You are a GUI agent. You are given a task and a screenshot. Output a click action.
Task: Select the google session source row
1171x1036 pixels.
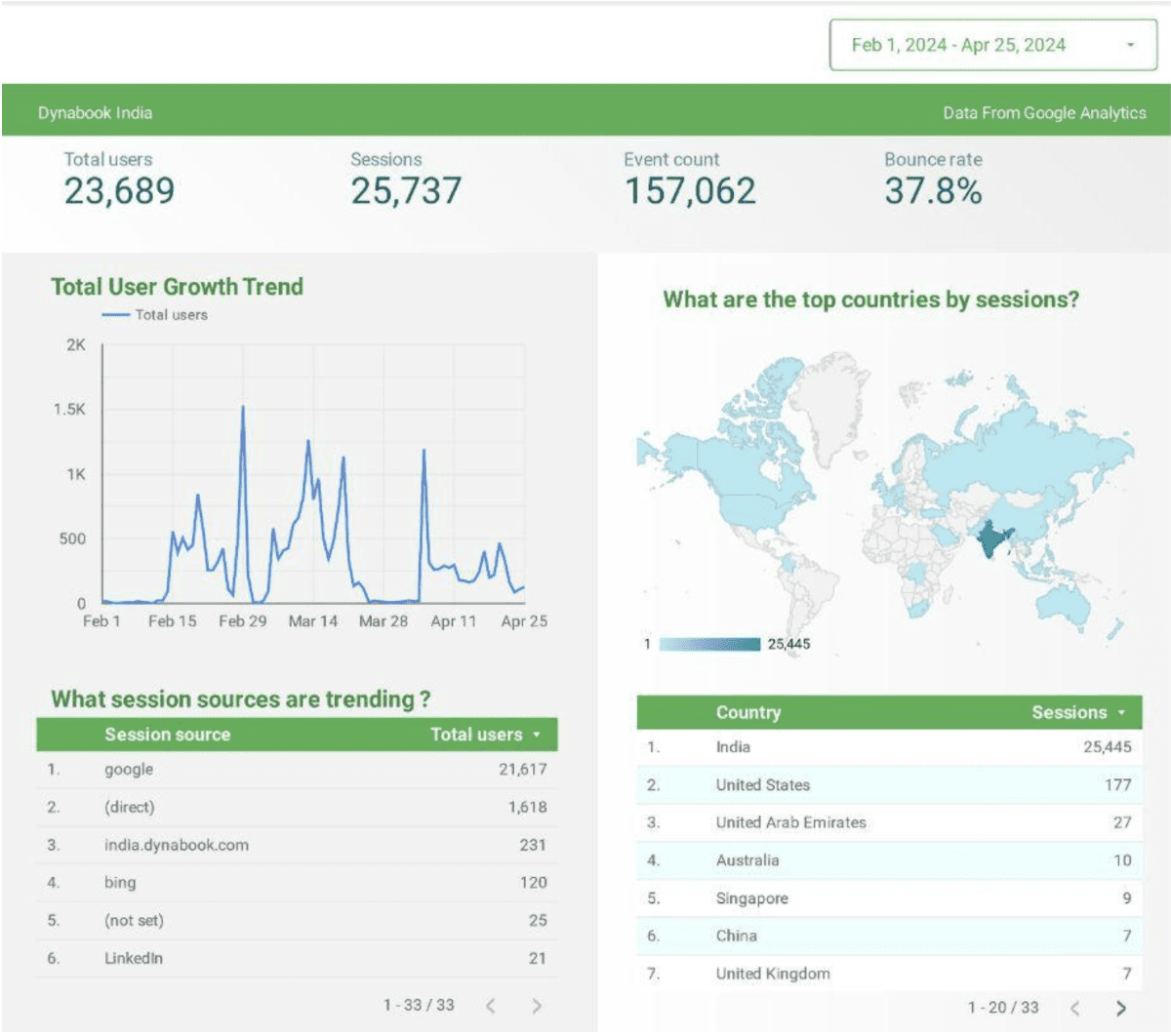[x=297, y=770]
